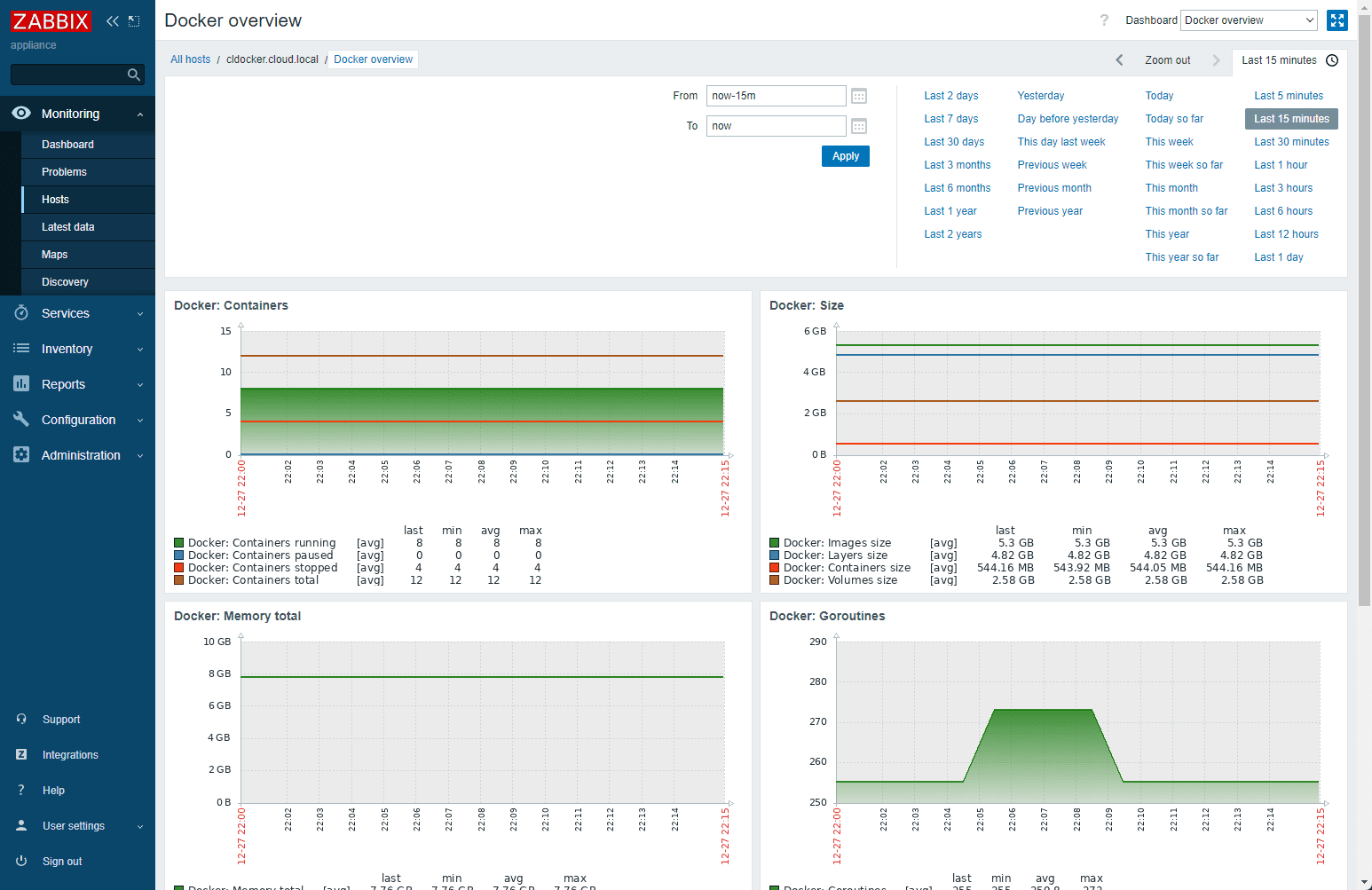Click the ZABBIX logo
Screen dimensions: 1372x890
pyautogui.click(x=51, y=21)
